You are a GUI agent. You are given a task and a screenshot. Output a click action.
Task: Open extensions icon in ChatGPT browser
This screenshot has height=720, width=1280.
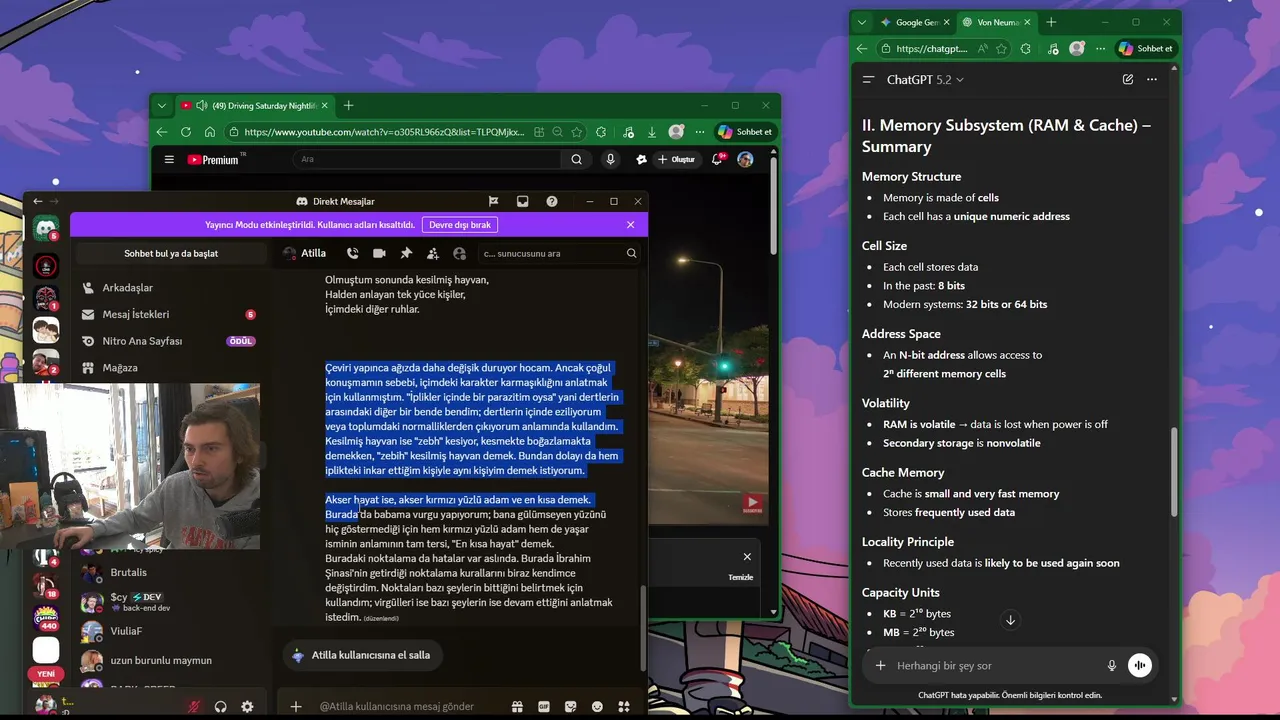[1025, 48]
